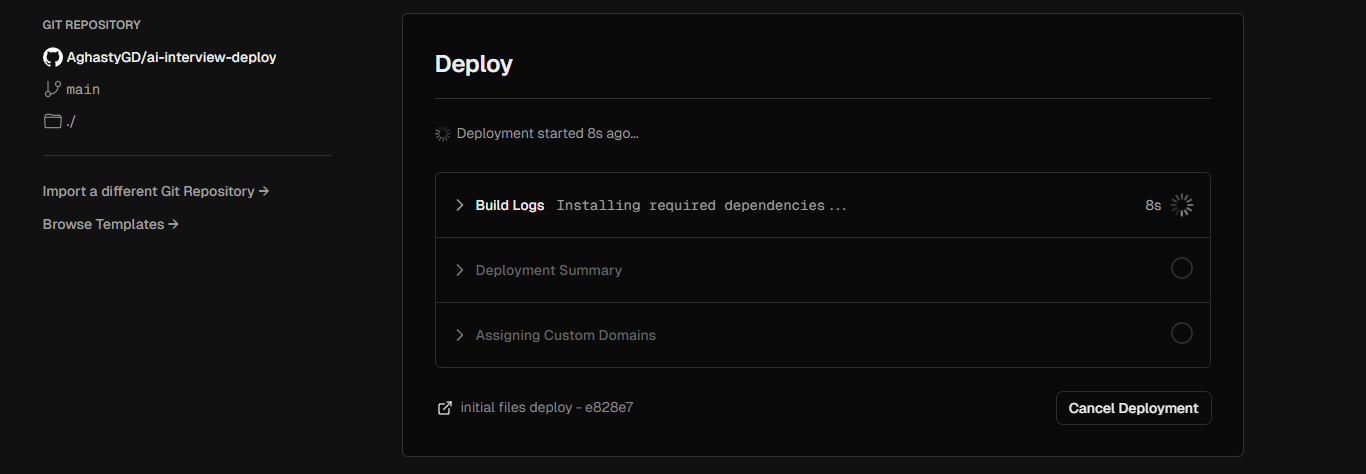
Task: Click the git branch icon next to main
Action: (x=53, y=89)
